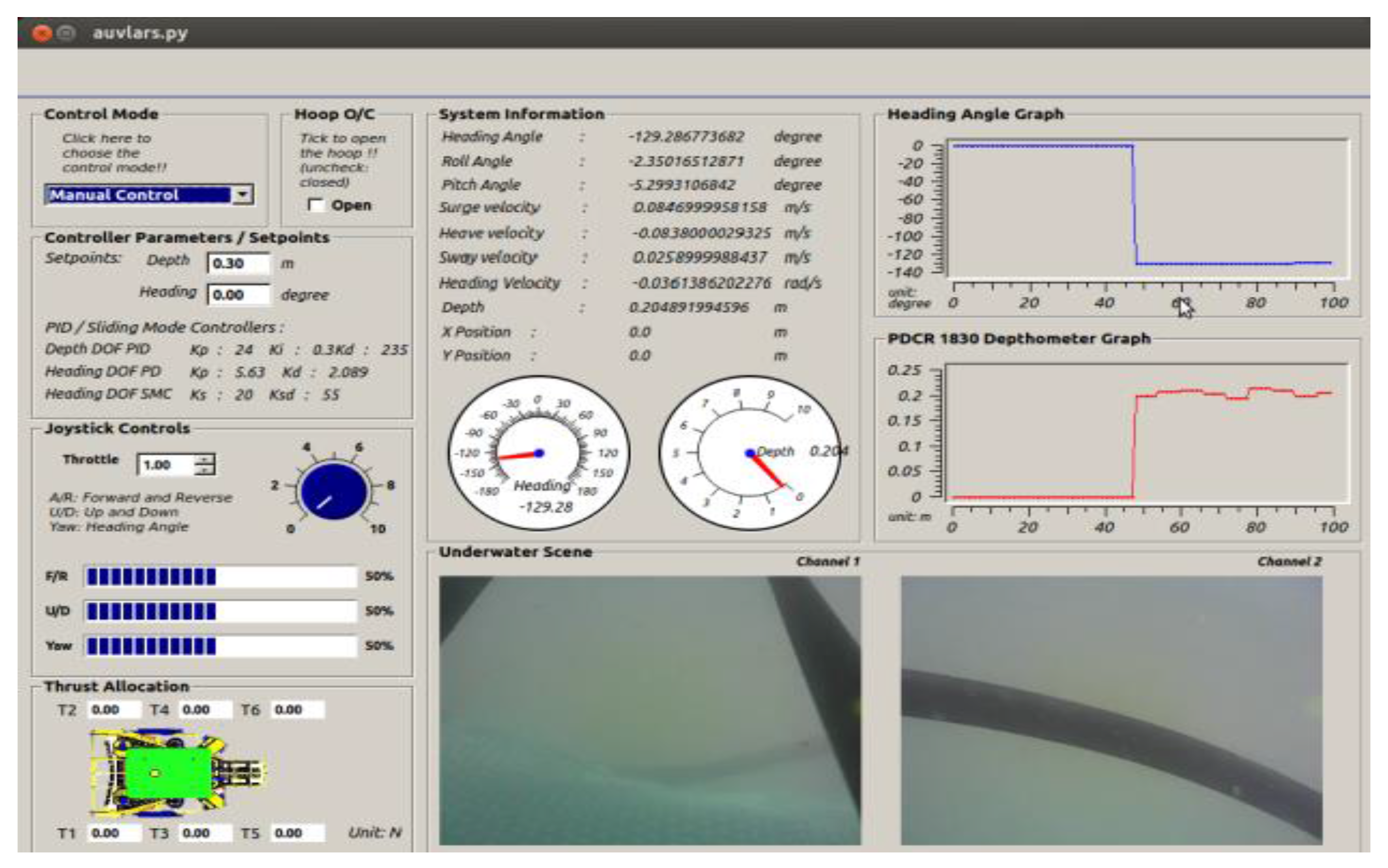
Task: Increase Throttle with the up stepper arrow
Action: pyautogui.click(x=204, y=459)
